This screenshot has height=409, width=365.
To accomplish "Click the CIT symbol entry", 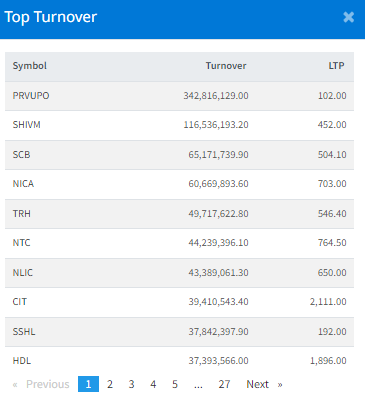I will [x=20, y=302].
